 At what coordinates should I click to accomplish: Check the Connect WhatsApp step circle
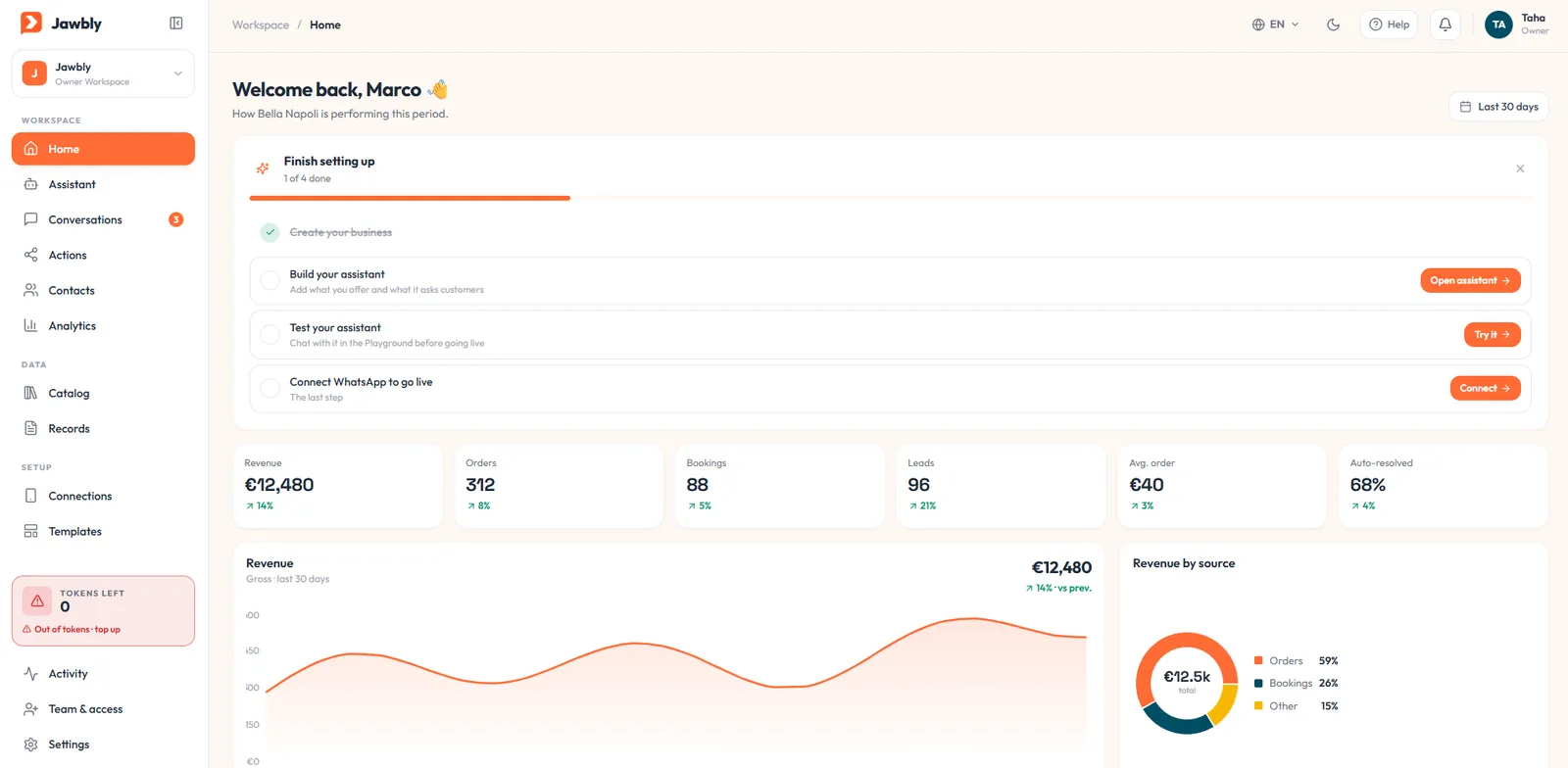[x=270, y=389]
